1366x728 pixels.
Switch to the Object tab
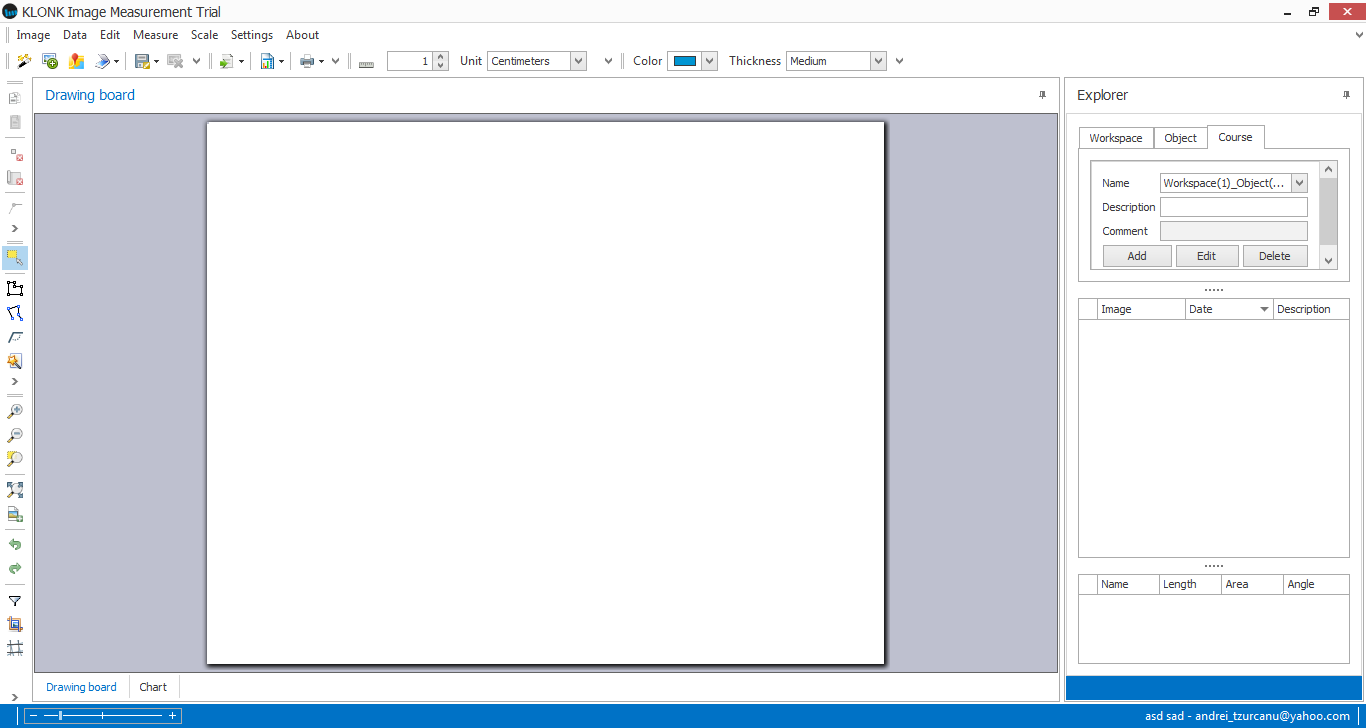pyautogui.click(x=1180, y=138)
